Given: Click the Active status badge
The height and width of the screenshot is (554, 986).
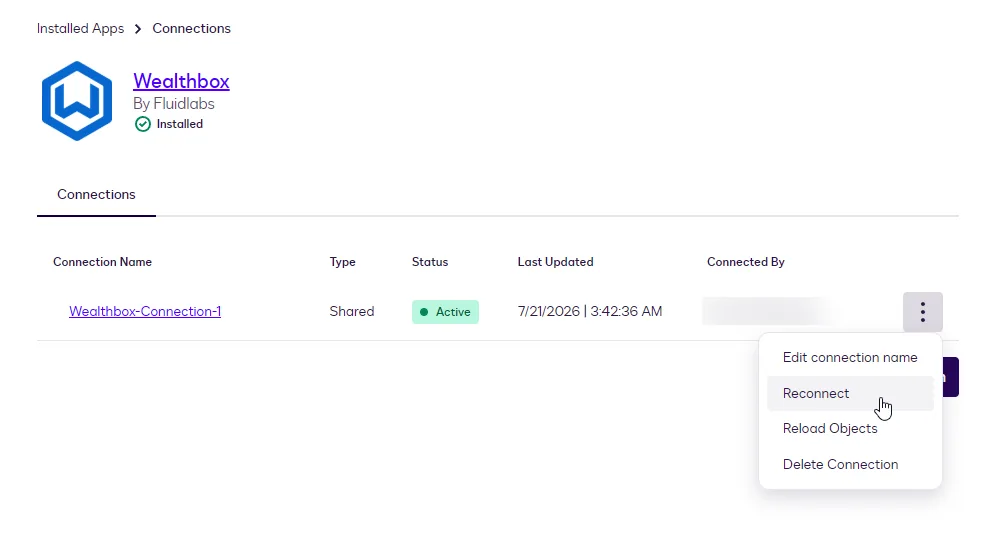Looking at the screenshot, I should tap(445, 312).
